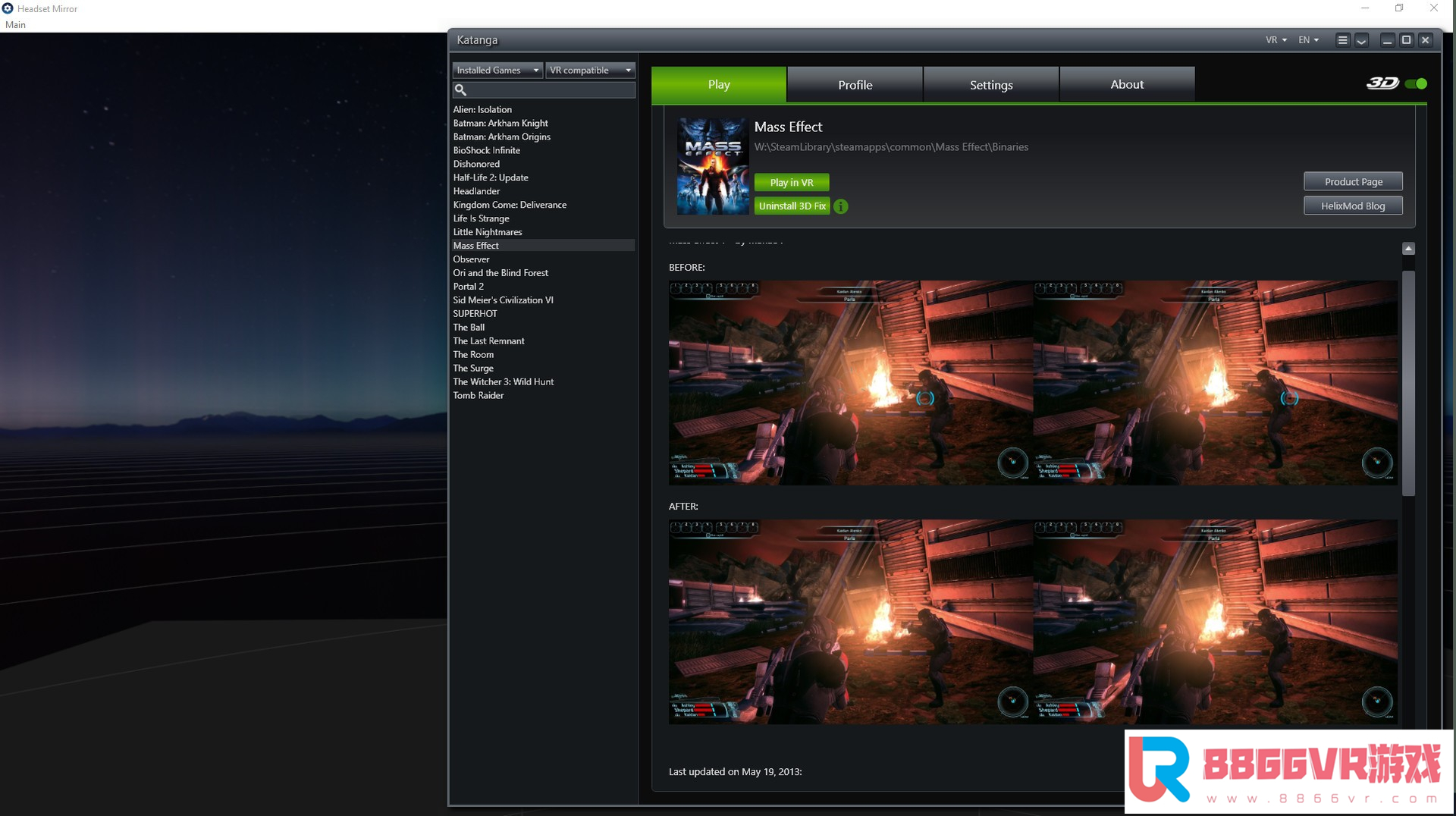Viewport: 1456px width, 816px height.
Task: Select Portal 2
Action: point(543,287)
